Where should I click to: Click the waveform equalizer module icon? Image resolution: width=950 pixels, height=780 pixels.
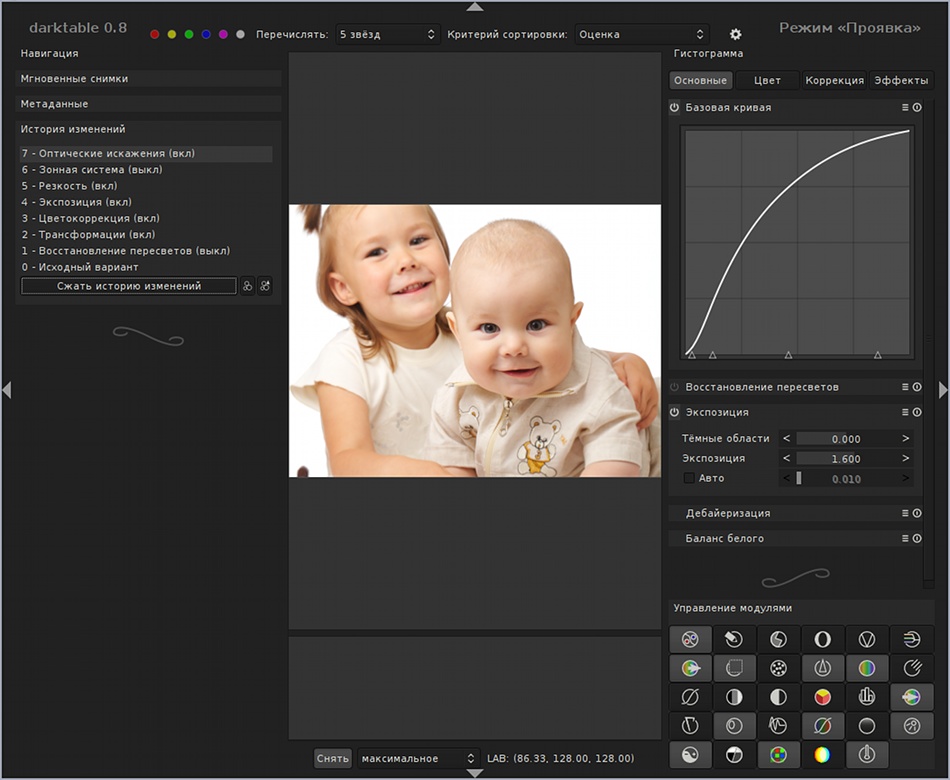coord(778,725)
